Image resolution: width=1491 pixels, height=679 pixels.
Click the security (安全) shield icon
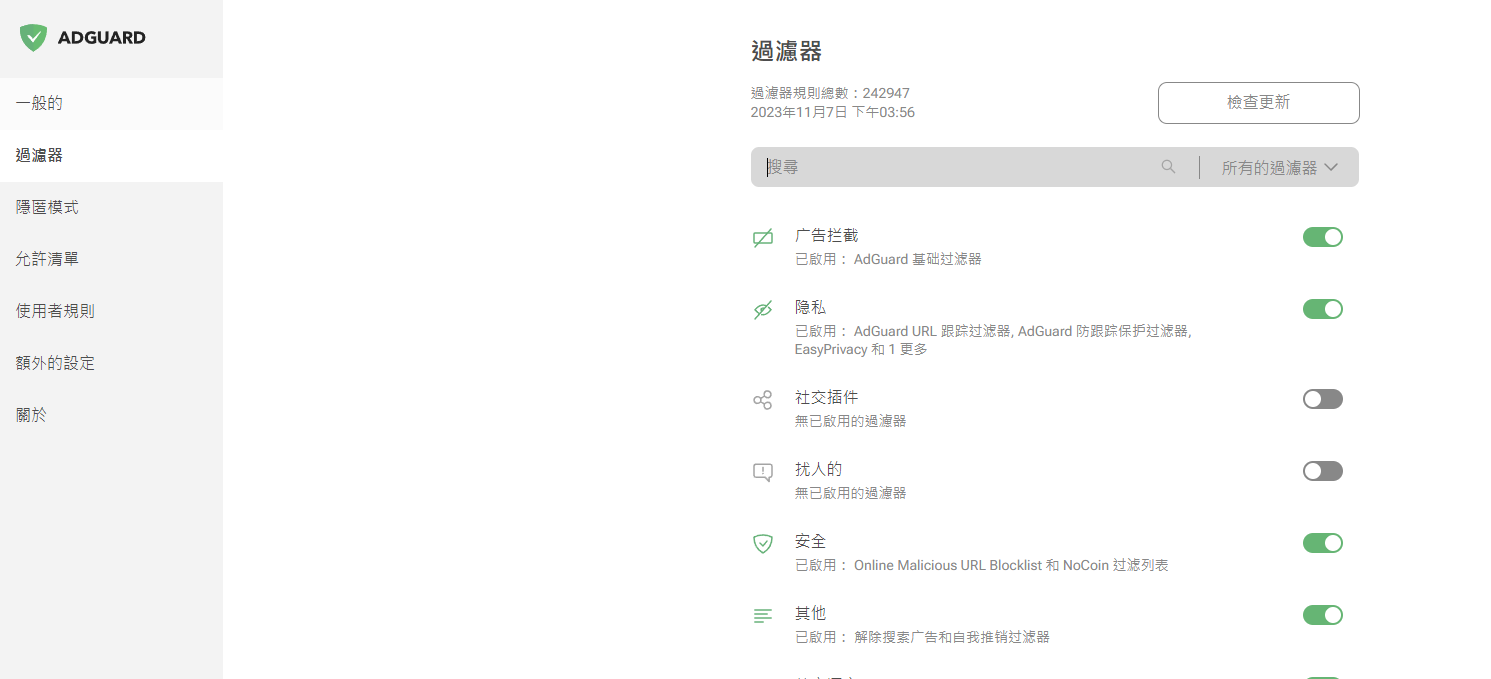click(763, 543)
